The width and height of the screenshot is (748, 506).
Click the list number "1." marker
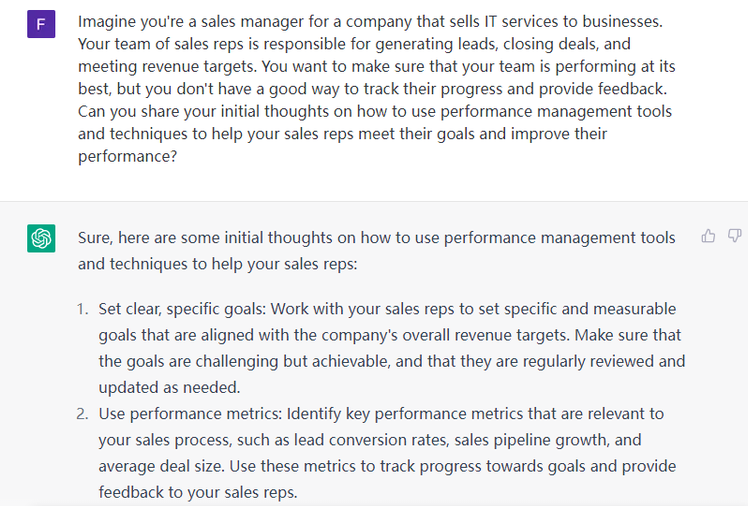tap(84, 309)
